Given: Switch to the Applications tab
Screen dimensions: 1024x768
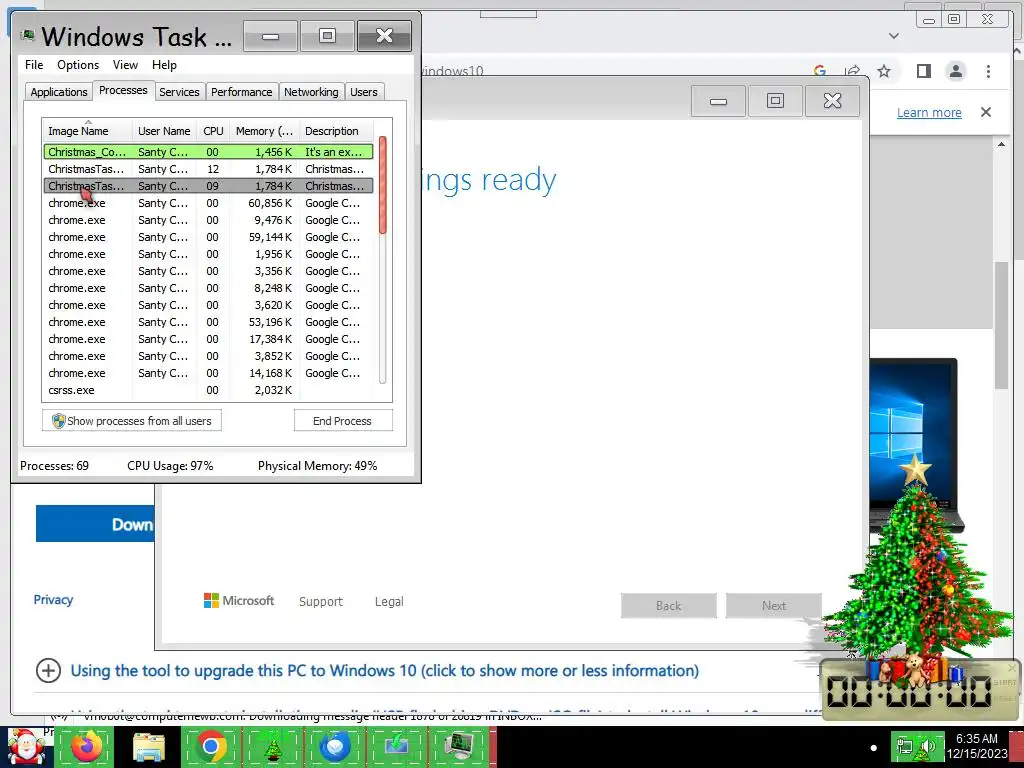Looking at the screenshot, I should [59, 92].
